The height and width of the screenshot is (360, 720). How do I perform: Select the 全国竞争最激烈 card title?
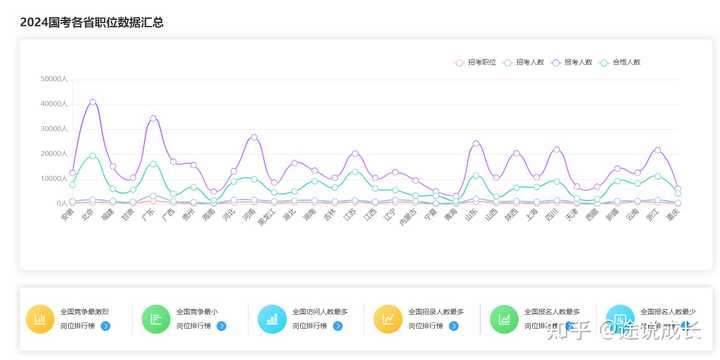click(84, 311)
